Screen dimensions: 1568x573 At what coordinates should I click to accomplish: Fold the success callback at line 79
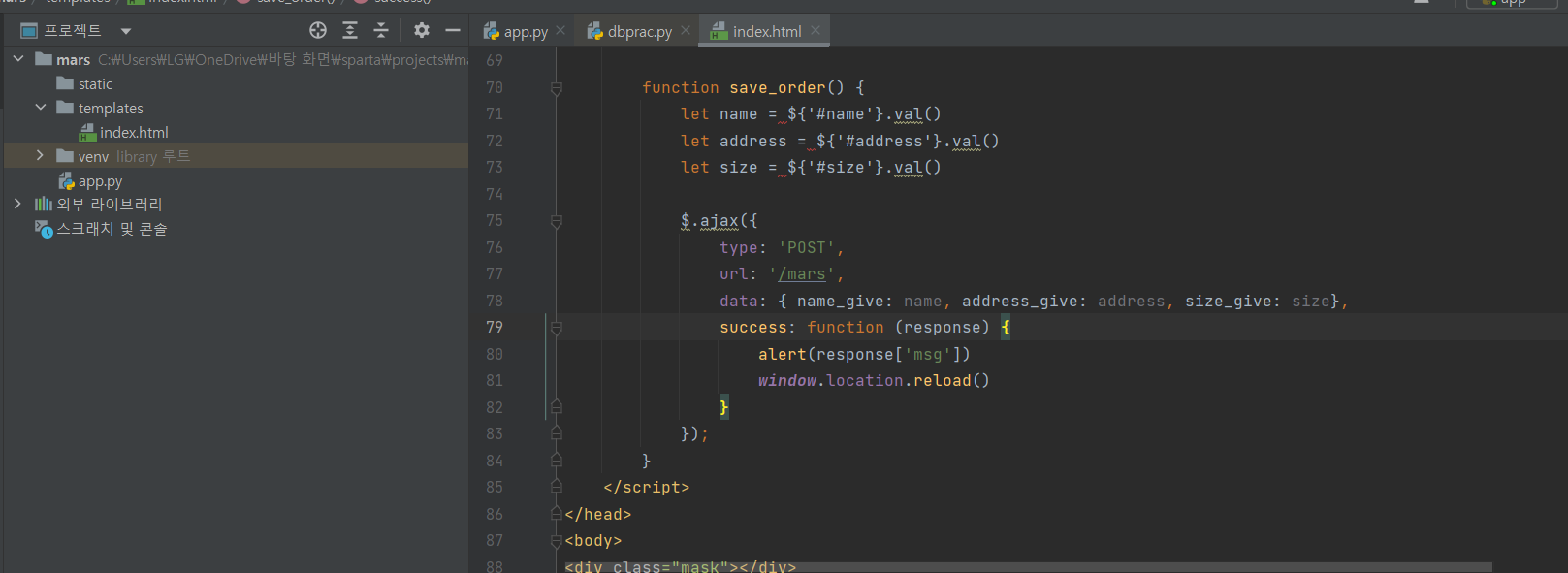557,329
